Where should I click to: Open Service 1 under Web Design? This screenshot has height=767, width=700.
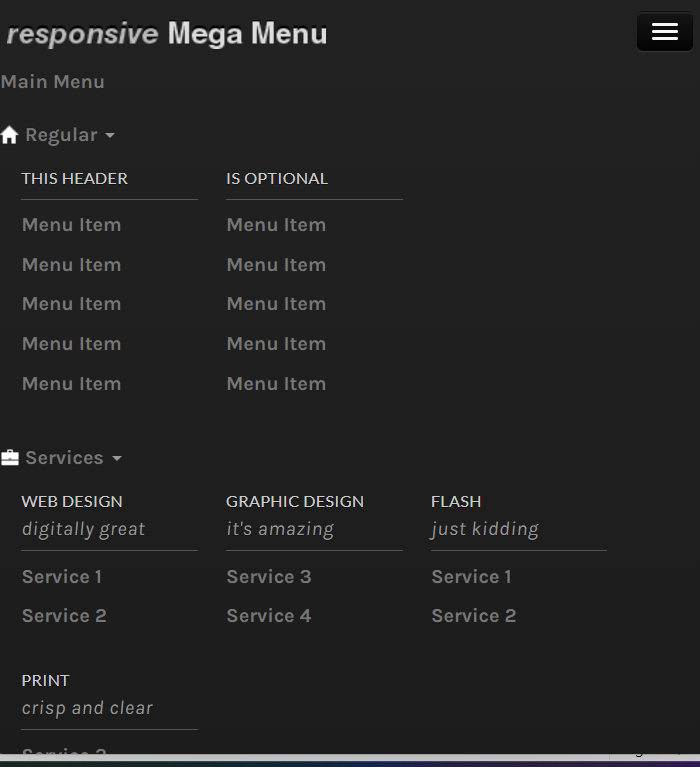coord(62,577)
